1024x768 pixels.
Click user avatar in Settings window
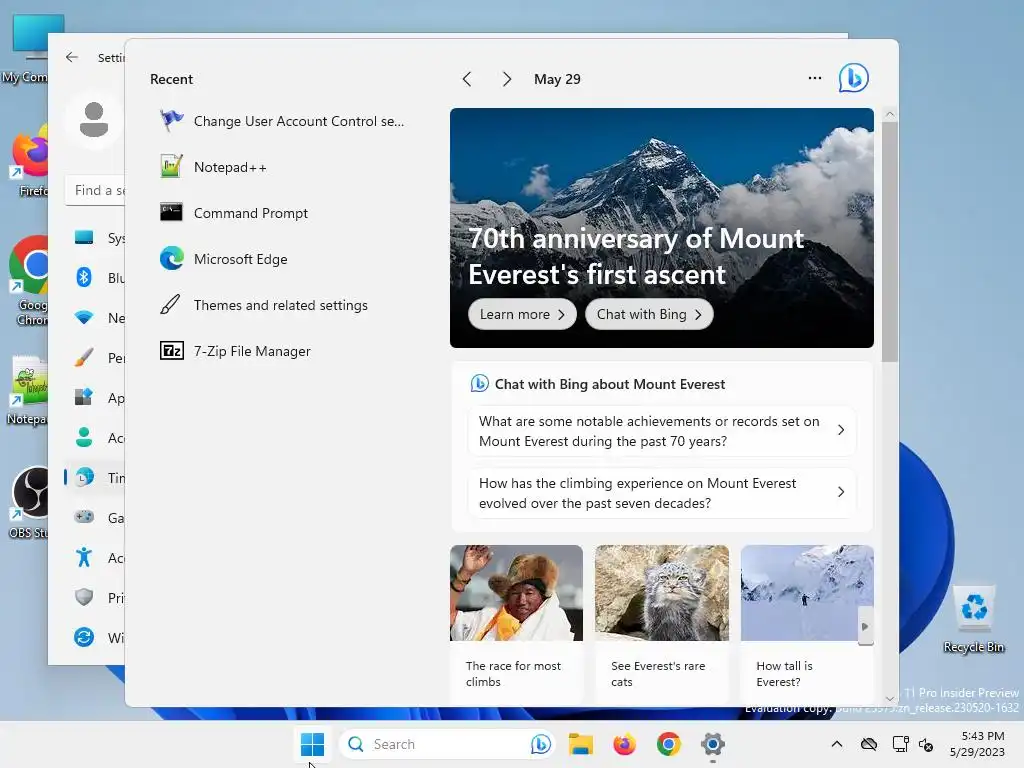coord(93,120)
